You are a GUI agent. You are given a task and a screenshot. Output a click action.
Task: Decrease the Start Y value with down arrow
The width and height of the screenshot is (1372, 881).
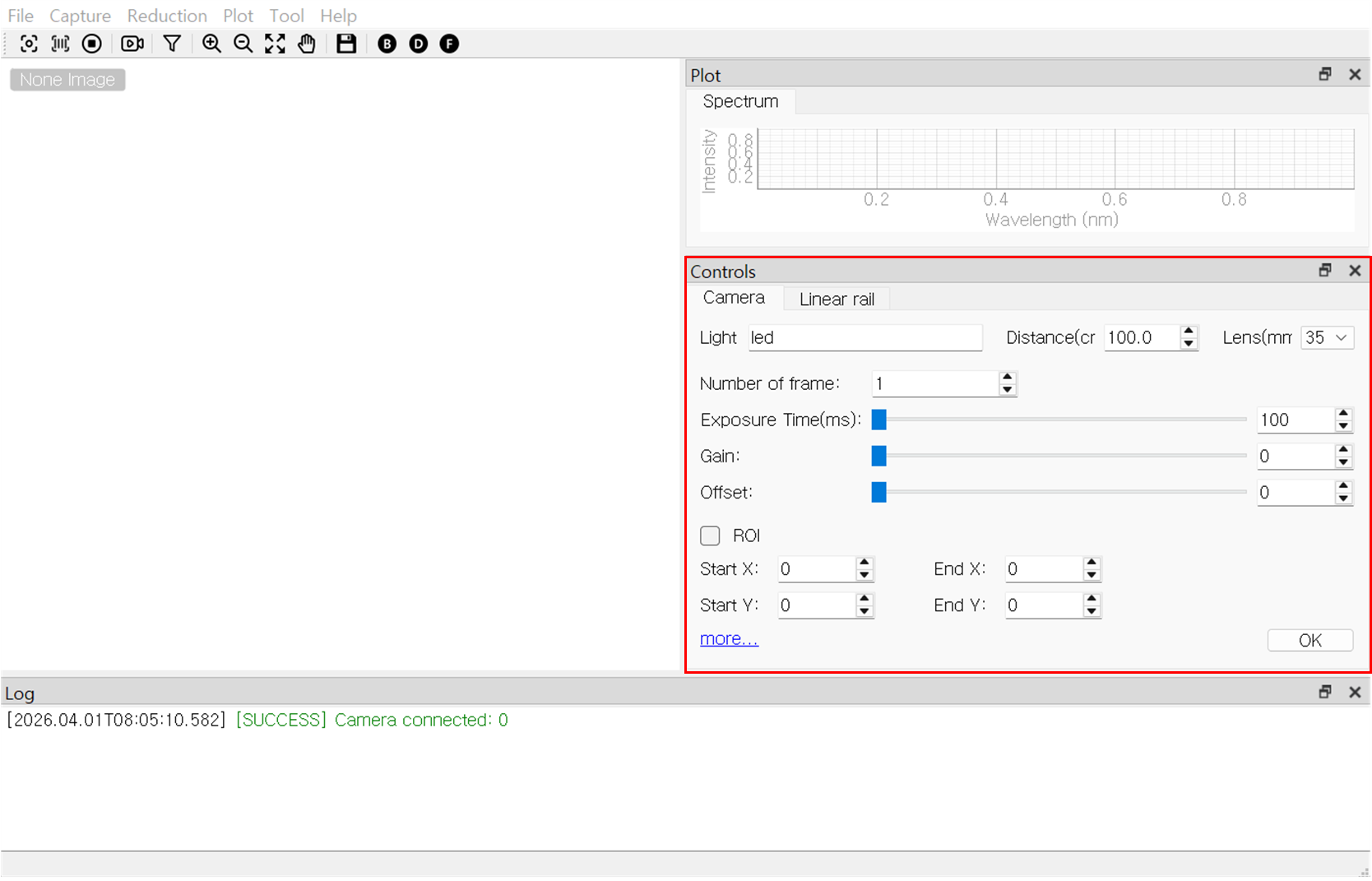(864, 612)
